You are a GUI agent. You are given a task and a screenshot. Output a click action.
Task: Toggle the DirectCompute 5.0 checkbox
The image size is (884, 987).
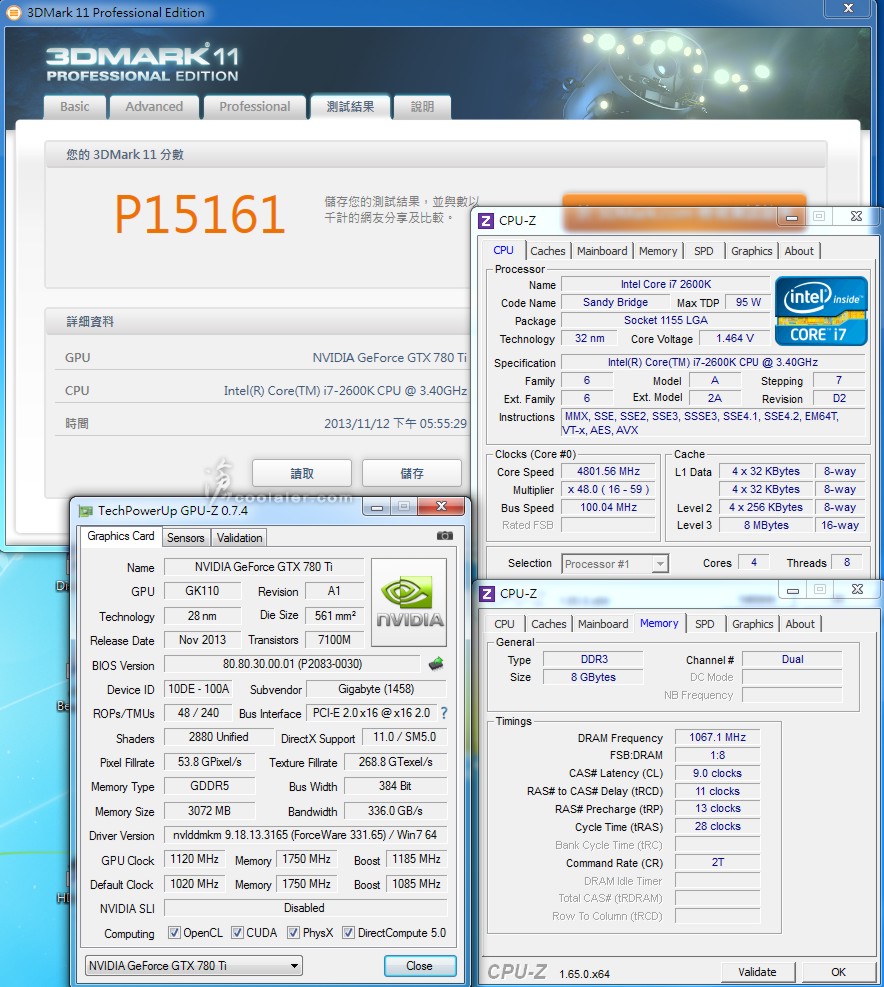pos(348,932)
